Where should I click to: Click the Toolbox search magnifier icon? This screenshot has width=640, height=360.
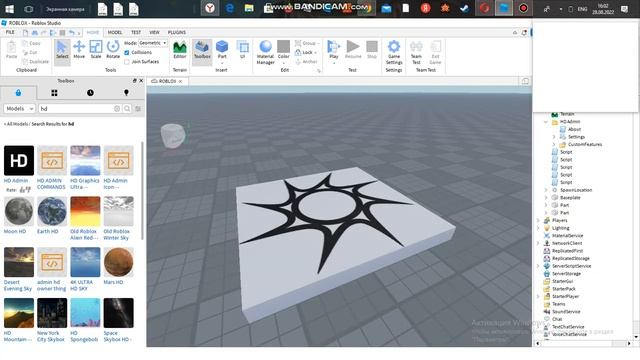coord(127,109)
